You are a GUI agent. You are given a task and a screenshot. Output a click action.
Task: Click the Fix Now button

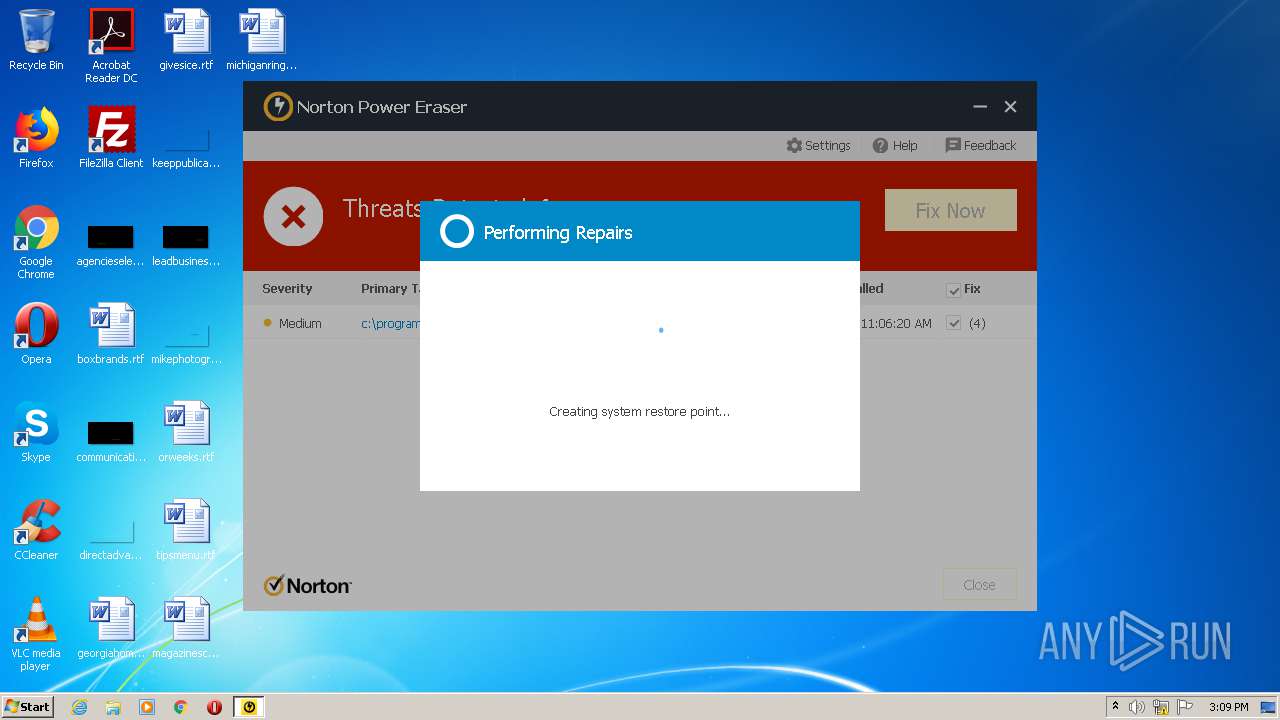[x=950, y=210]
